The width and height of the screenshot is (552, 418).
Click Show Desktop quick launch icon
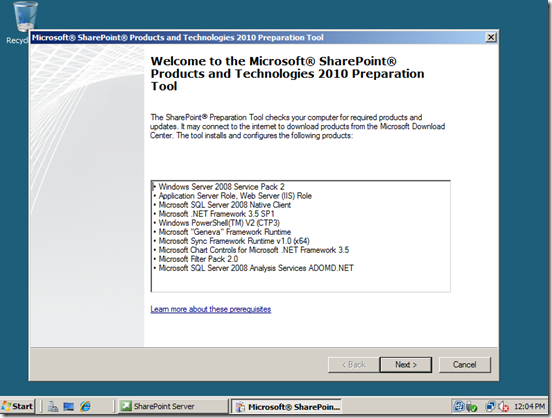69,407
